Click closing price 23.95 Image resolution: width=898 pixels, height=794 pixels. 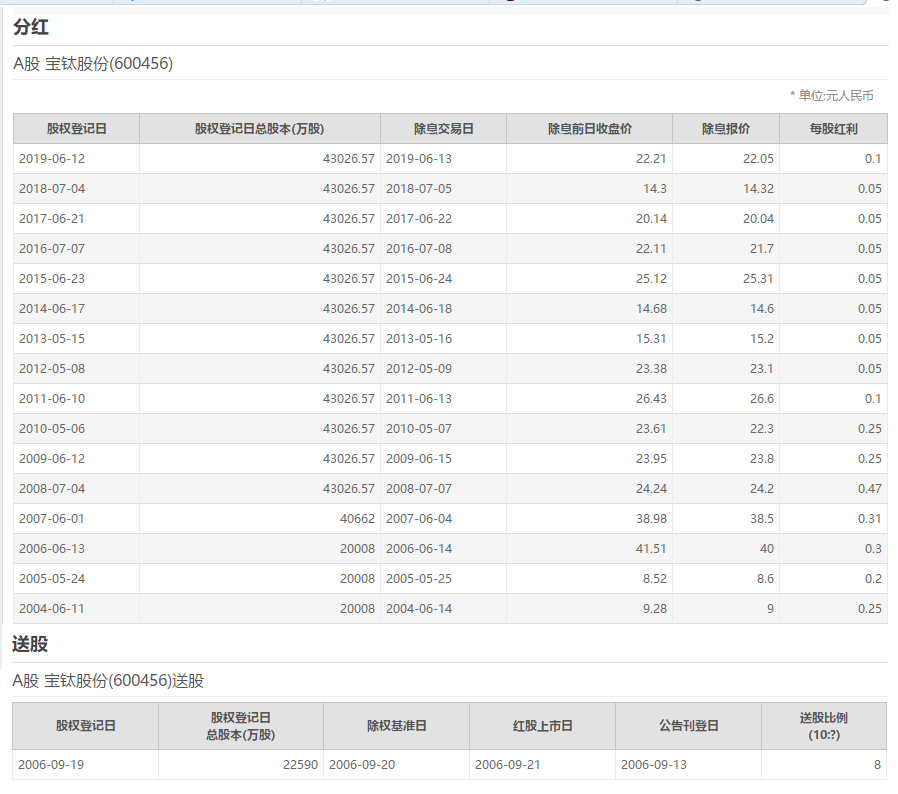(651, 459)
